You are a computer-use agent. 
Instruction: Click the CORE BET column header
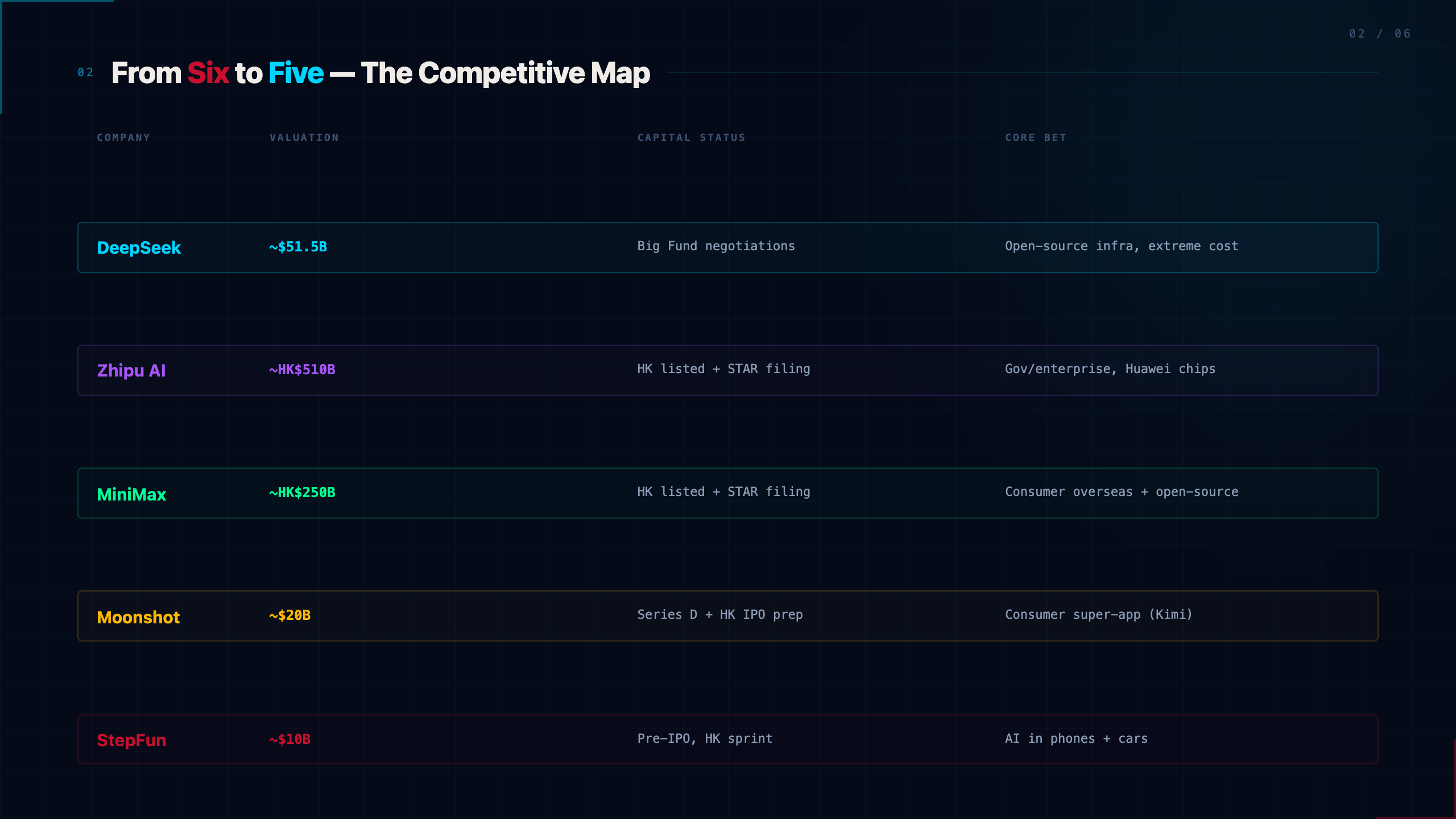pos(1036,138)
